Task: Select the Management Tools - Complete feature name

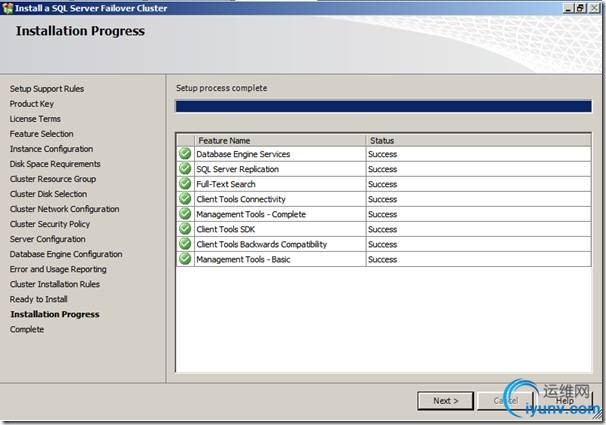Action: point(251,214)
